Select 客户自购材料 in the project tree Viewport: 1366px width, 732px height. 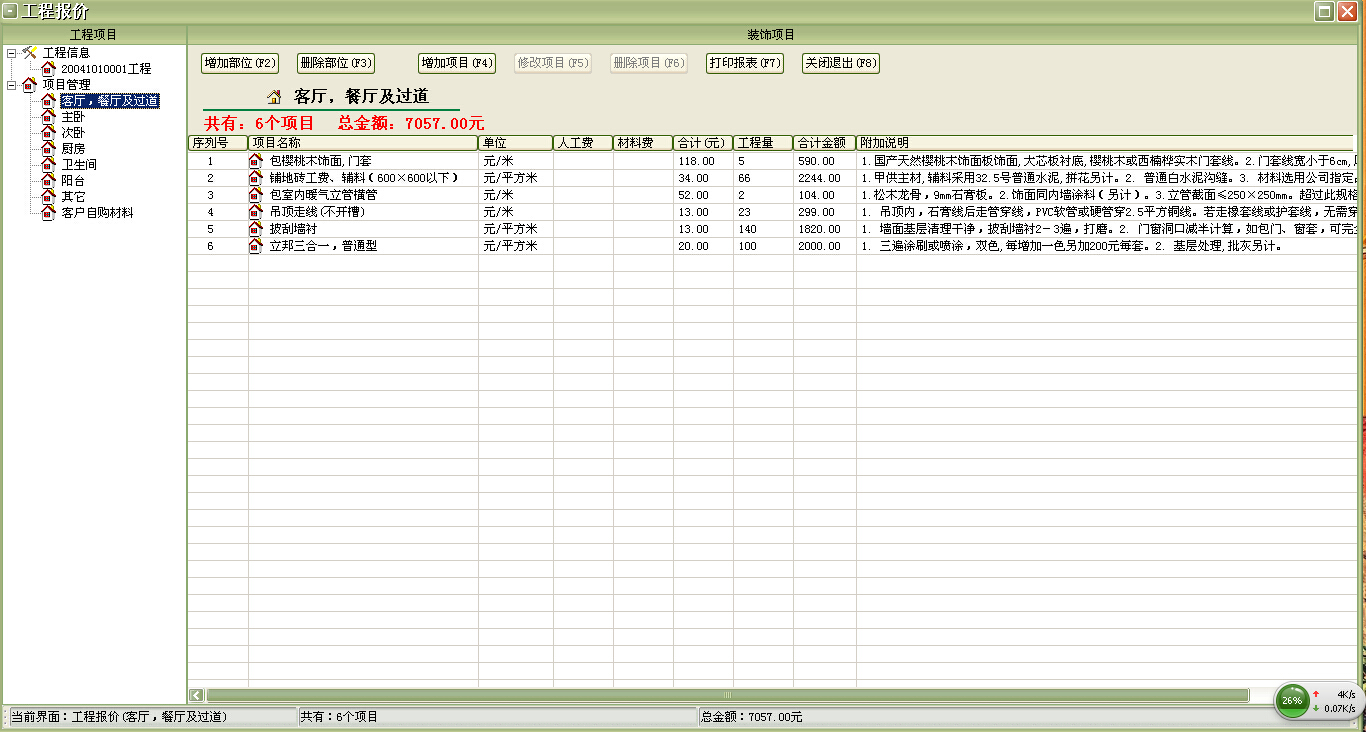[x=97, y=213]
